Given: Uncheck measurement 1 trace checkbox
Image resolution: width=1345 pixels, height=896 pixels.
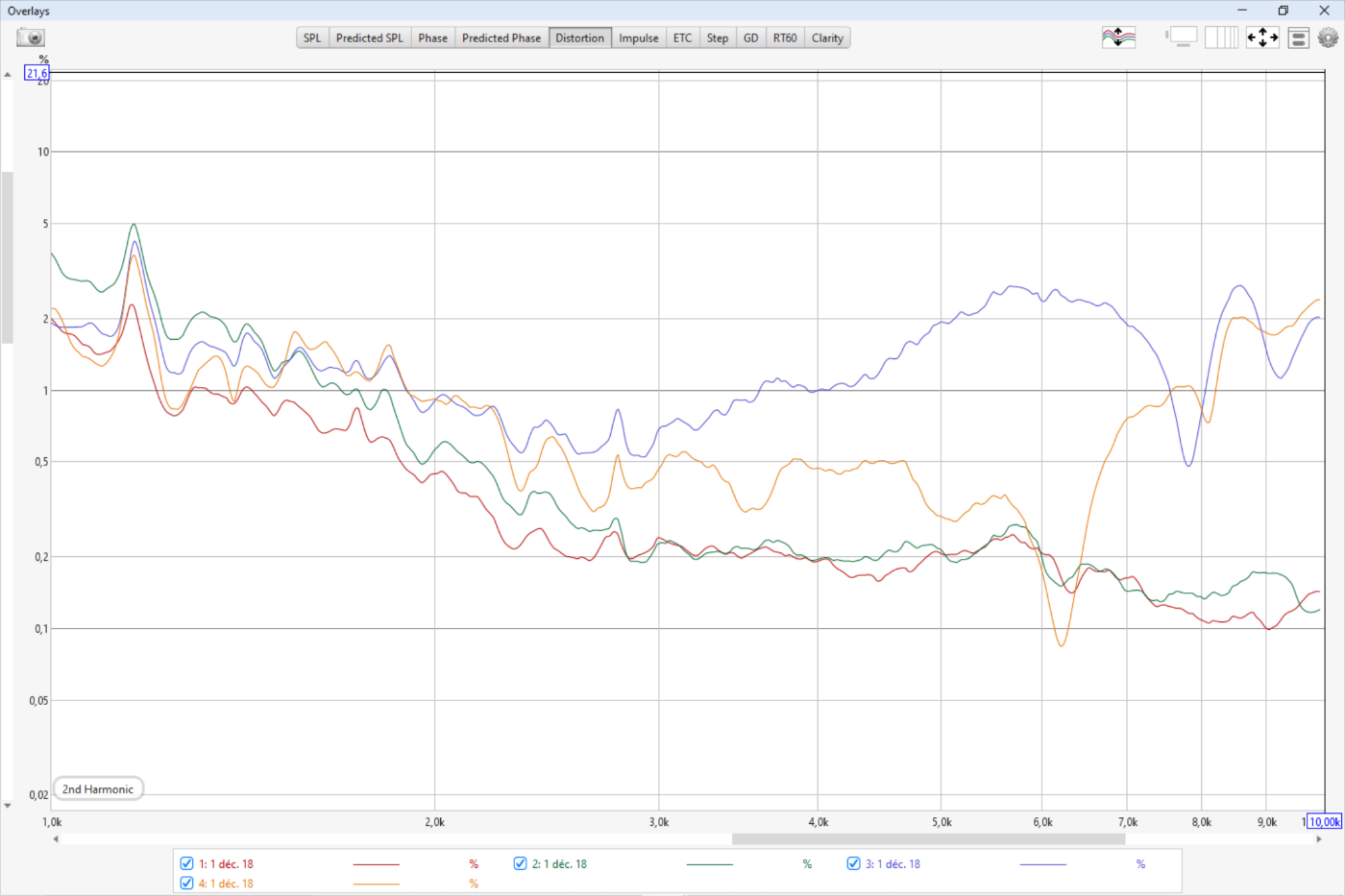Looking at the screenshot, I should coord(187,863).
